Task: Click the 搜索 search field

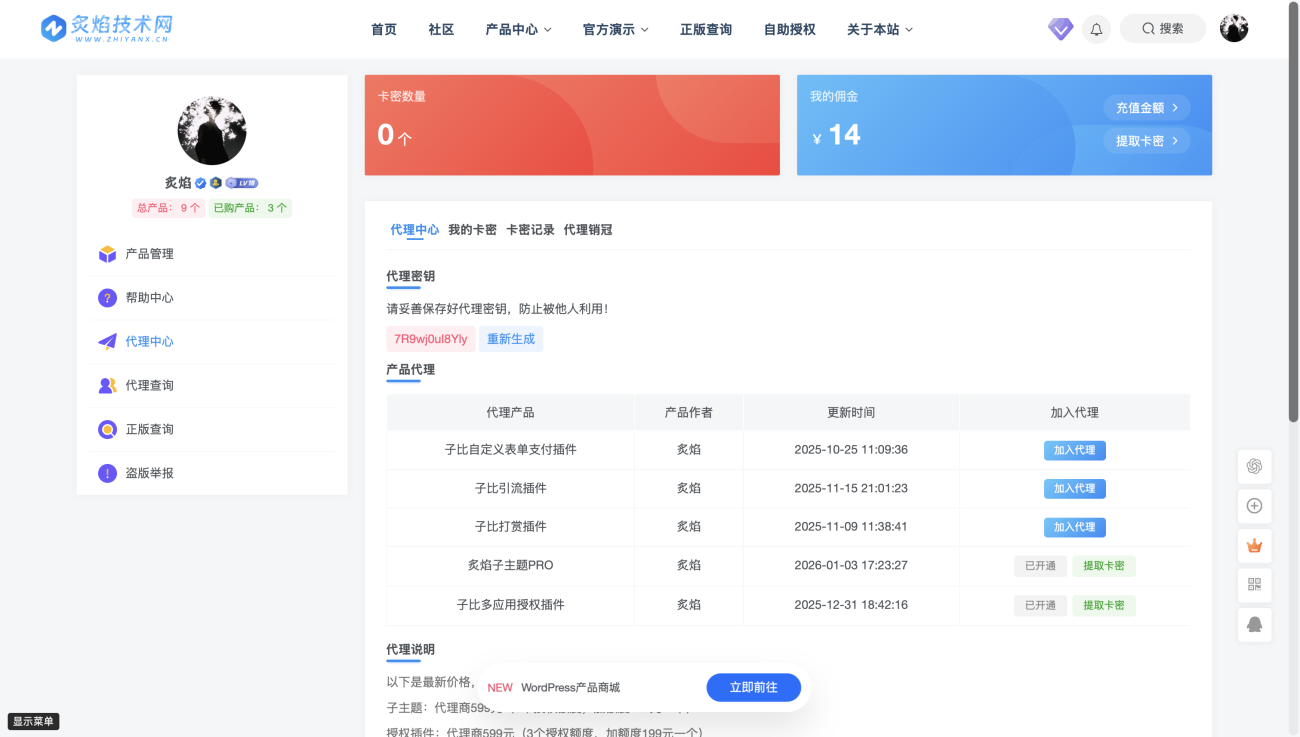Action: [1162, 29]
